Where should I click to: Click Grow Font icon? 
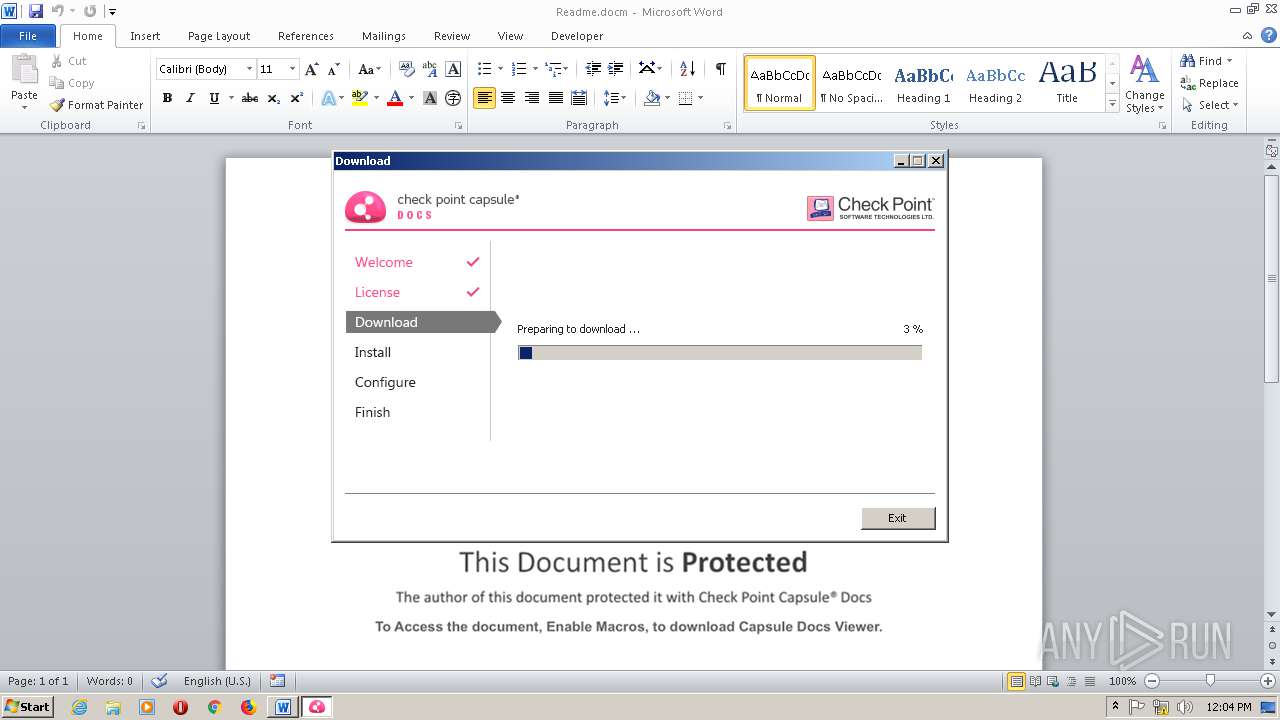click(312, 69)
